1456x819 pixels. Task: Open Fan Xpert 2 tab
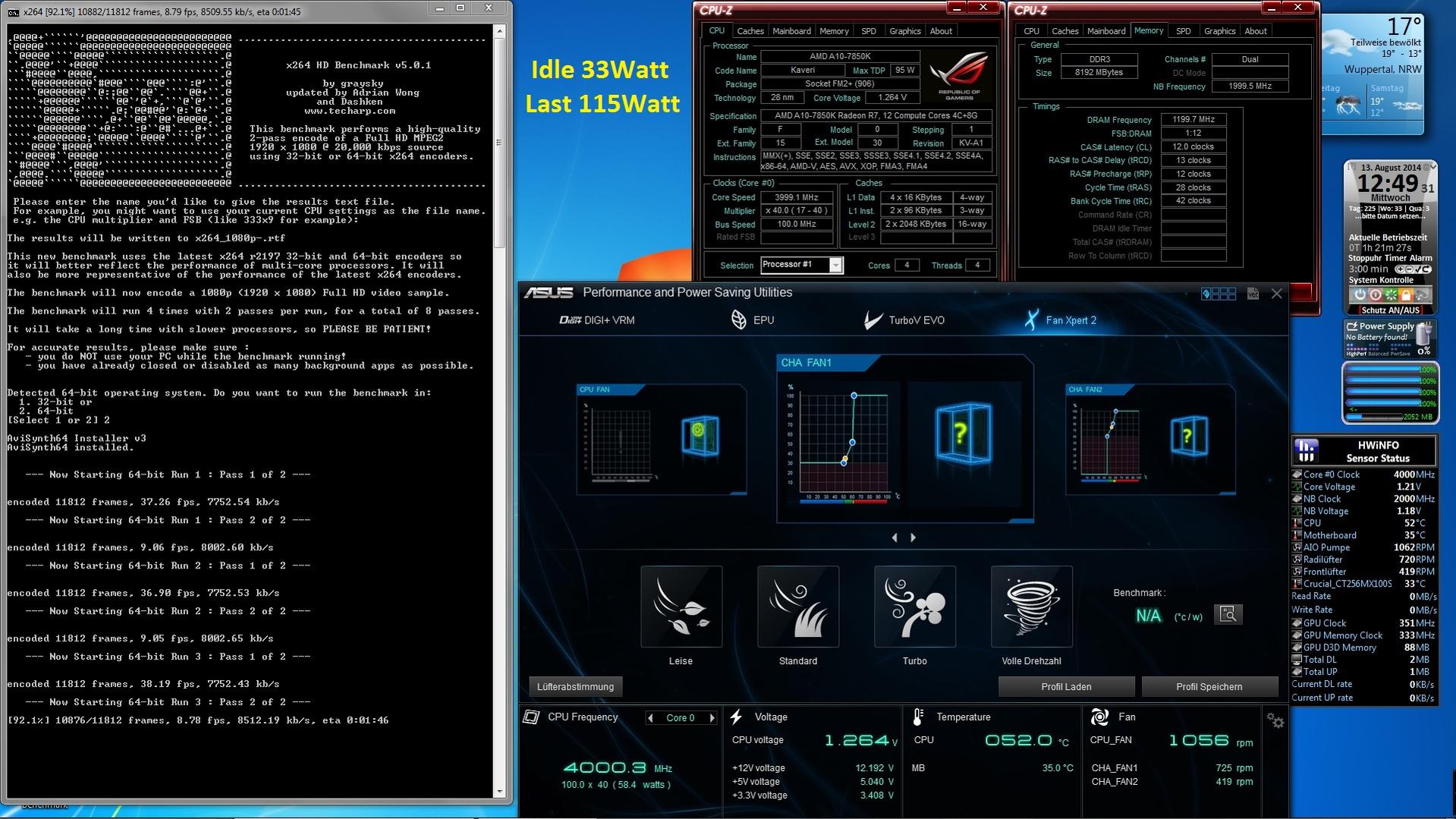tap(1060, 320)
